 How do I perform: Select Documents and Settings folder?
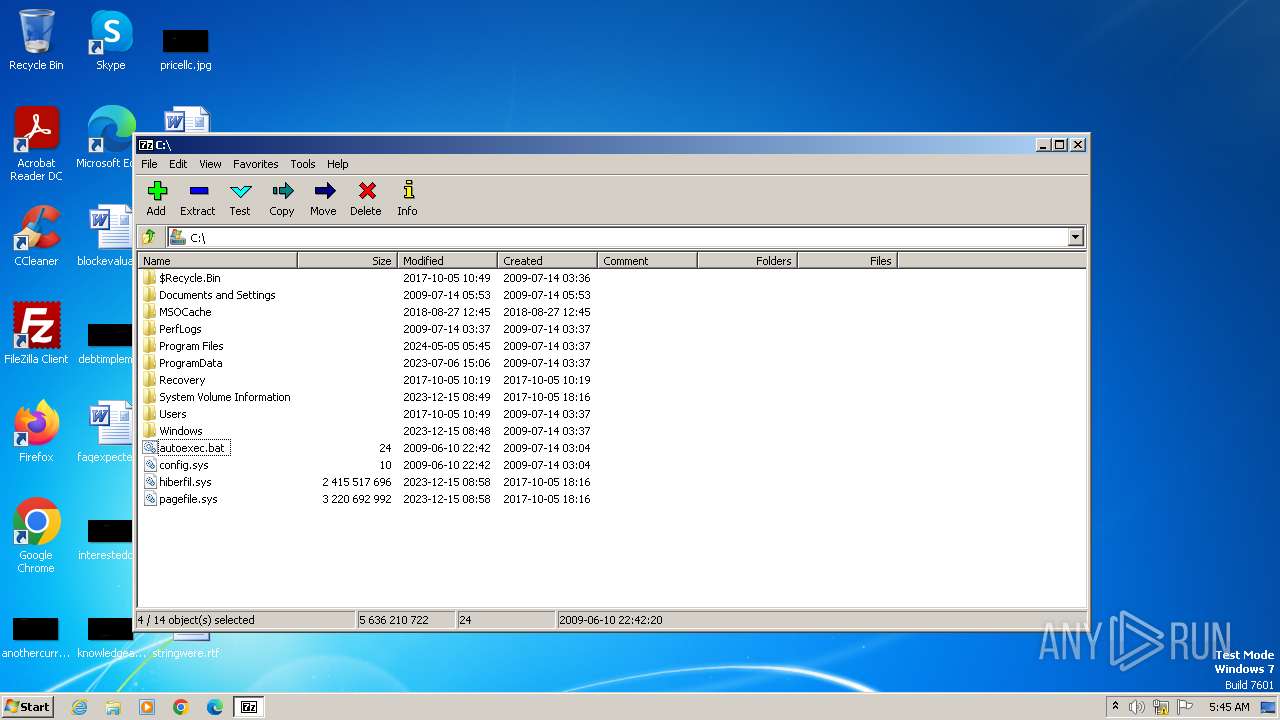pyautogui.click(x=217, y=295)
